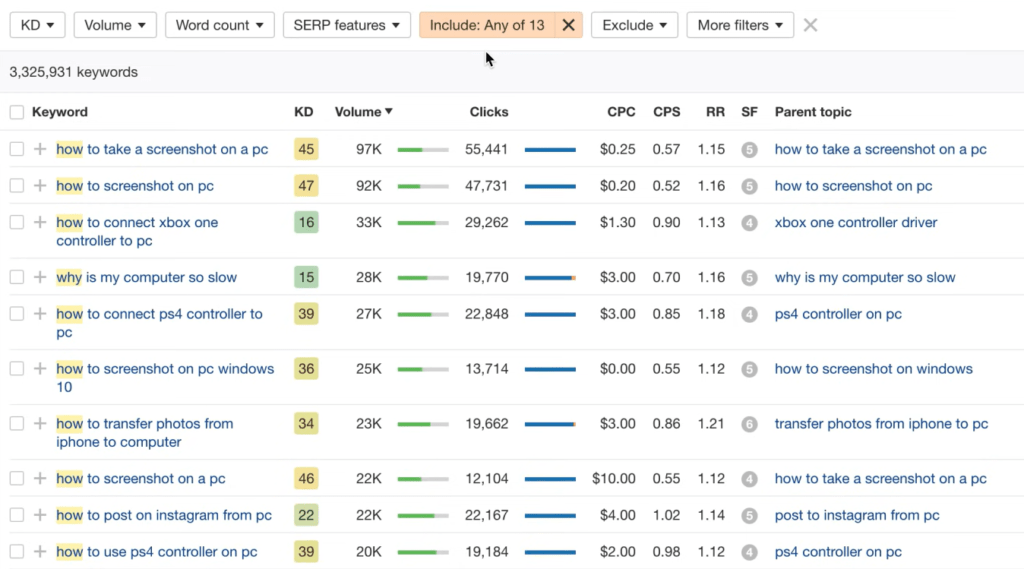Click the SF badge 6 for transfer photos row
This screenshot has height=569, width=1024.
pos(749,424)
